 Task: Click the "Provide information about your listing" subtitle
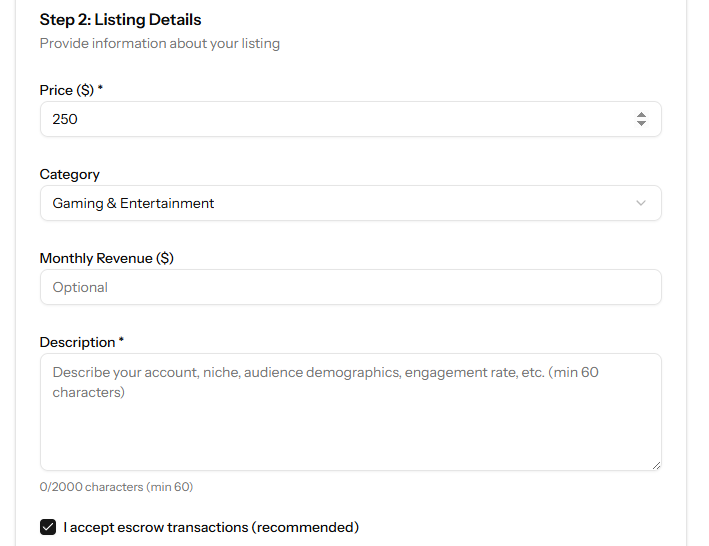[x=160, y=43]
